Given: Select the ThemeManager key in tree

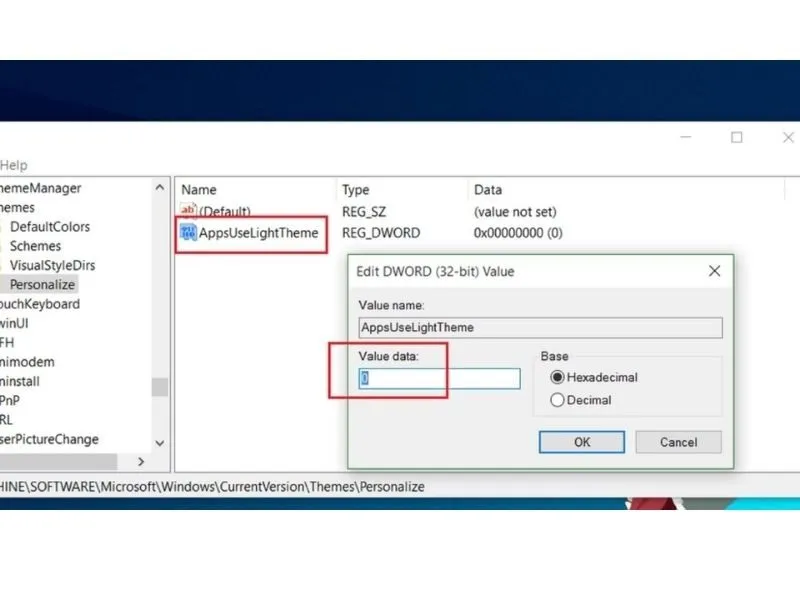Looking at the screenshot, I should [x=40, y=188].
